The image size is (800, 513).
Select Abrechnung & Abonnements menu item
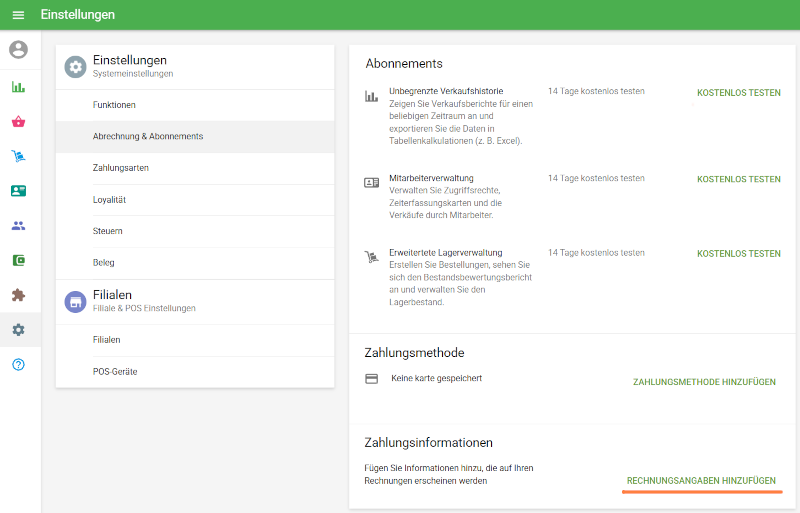(x=195, y=137)
